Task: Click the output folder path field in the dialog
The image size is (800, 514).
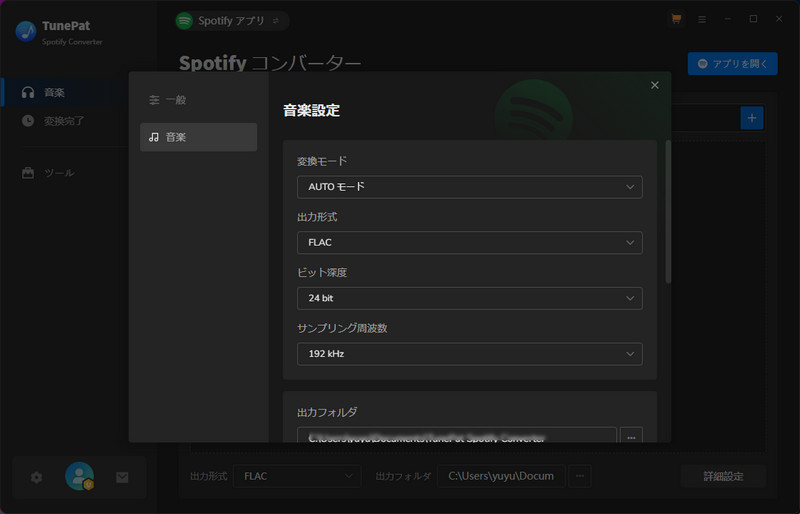Action: [457, 437]
